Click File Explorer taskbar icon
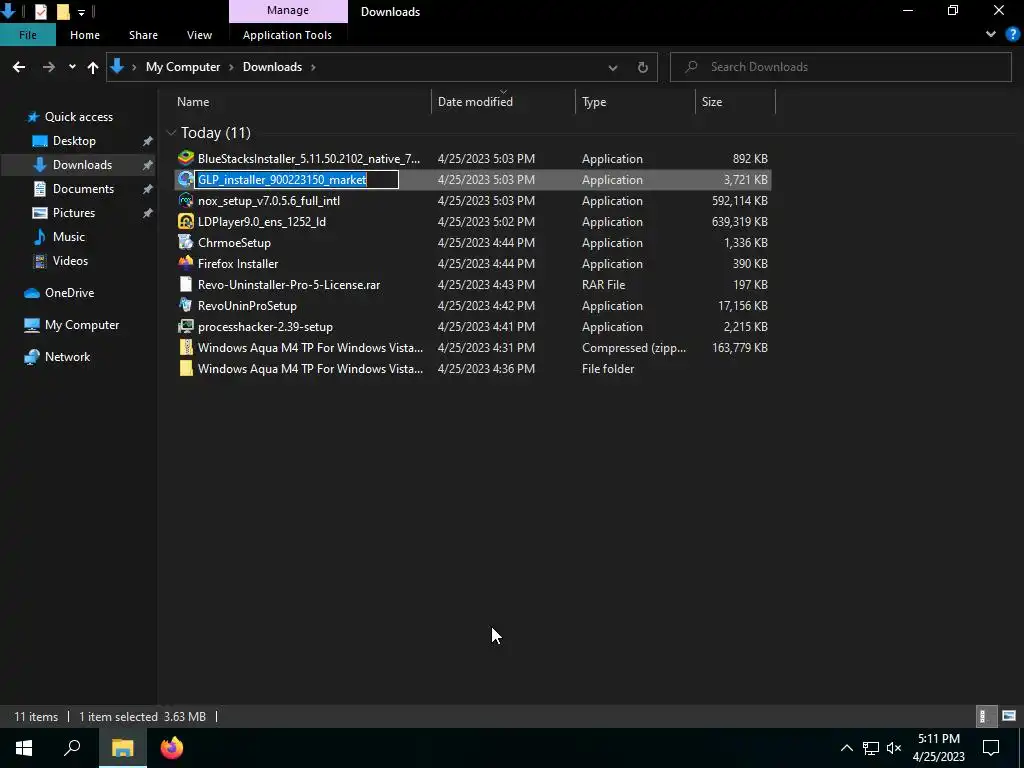The image size is (1024, 768). [x=122, y=748]
